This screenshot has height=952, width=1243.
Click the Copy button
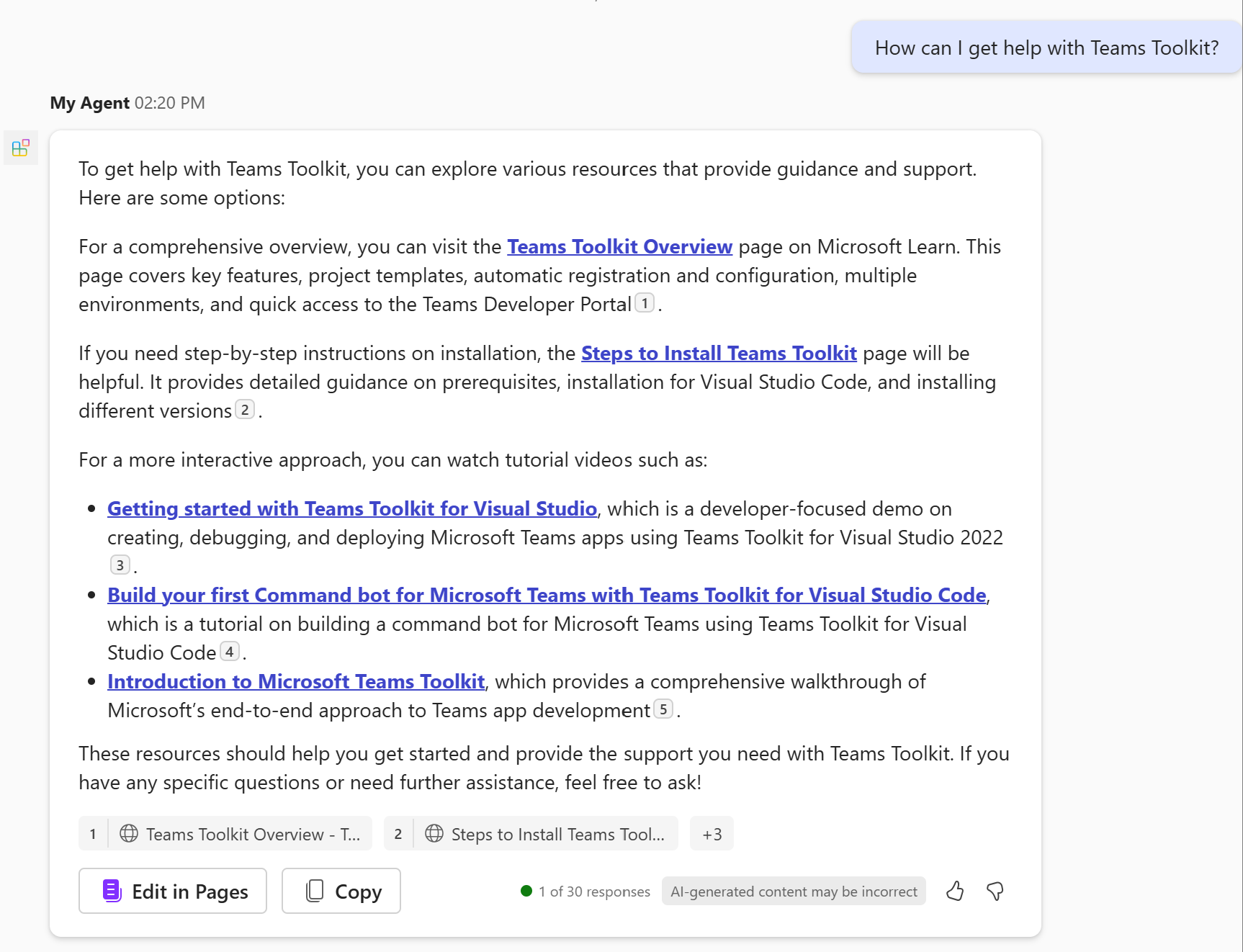(341, 892)
